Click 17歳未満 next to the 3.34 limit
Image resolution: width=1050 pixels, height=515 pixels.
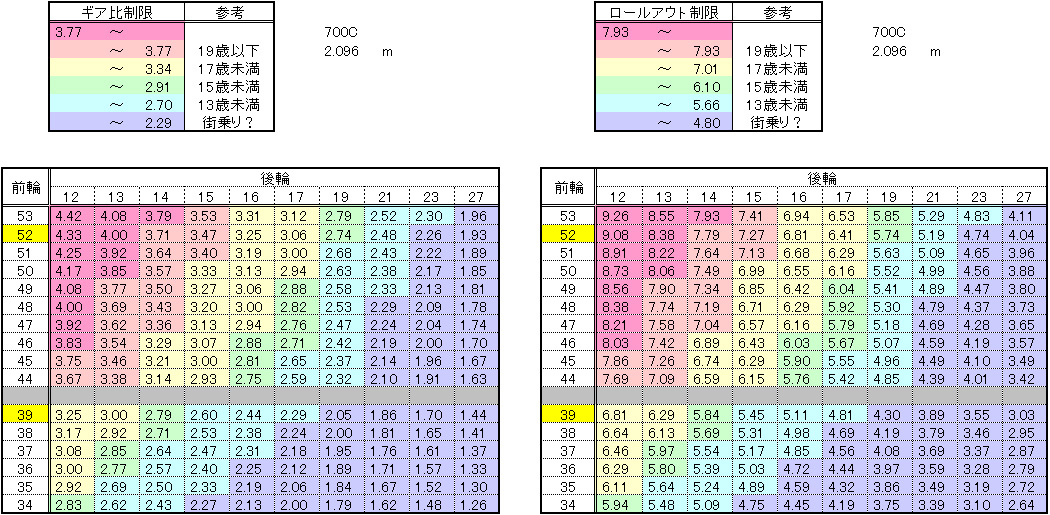click(229, 68)
